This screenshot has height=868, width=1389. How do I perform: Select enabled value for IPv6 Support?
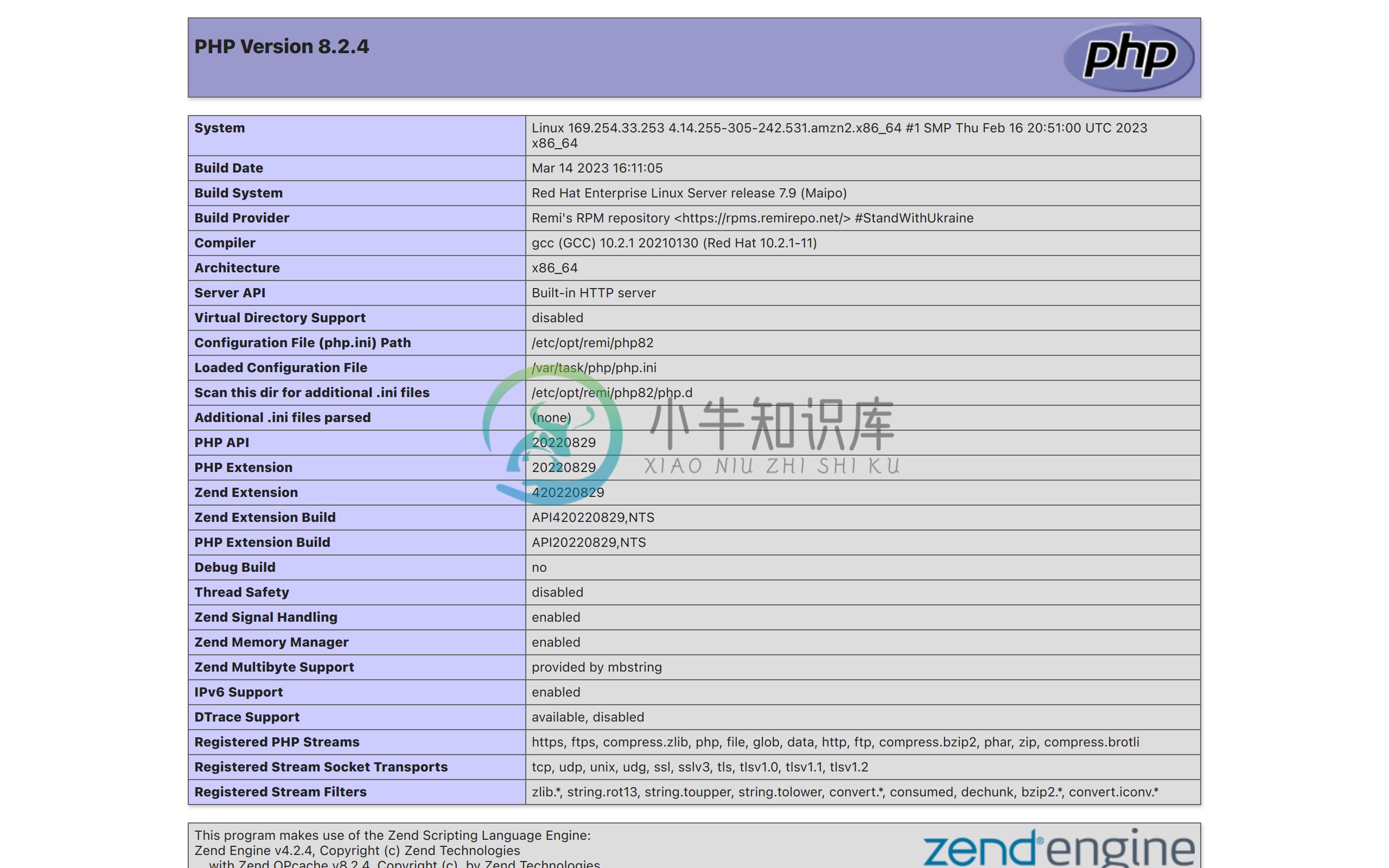pos(556,692)
